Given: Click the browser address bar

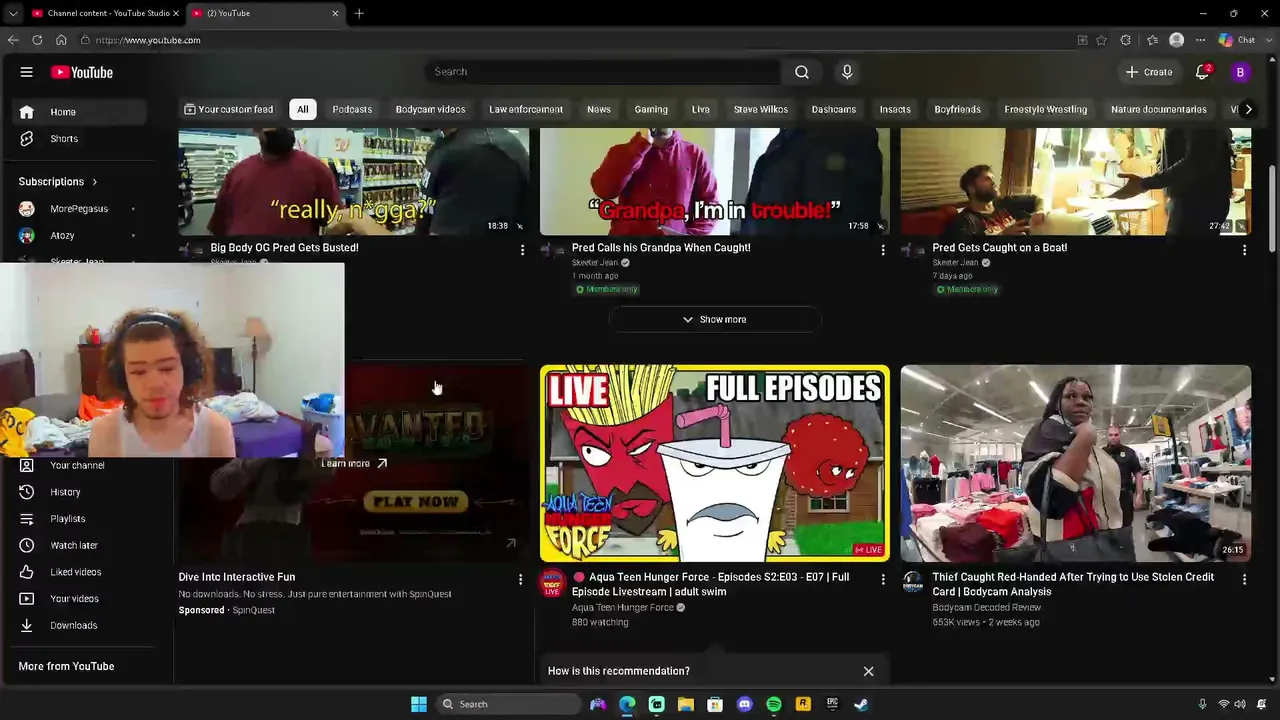Looking at the screenshot, I should [x=575, y=40].
